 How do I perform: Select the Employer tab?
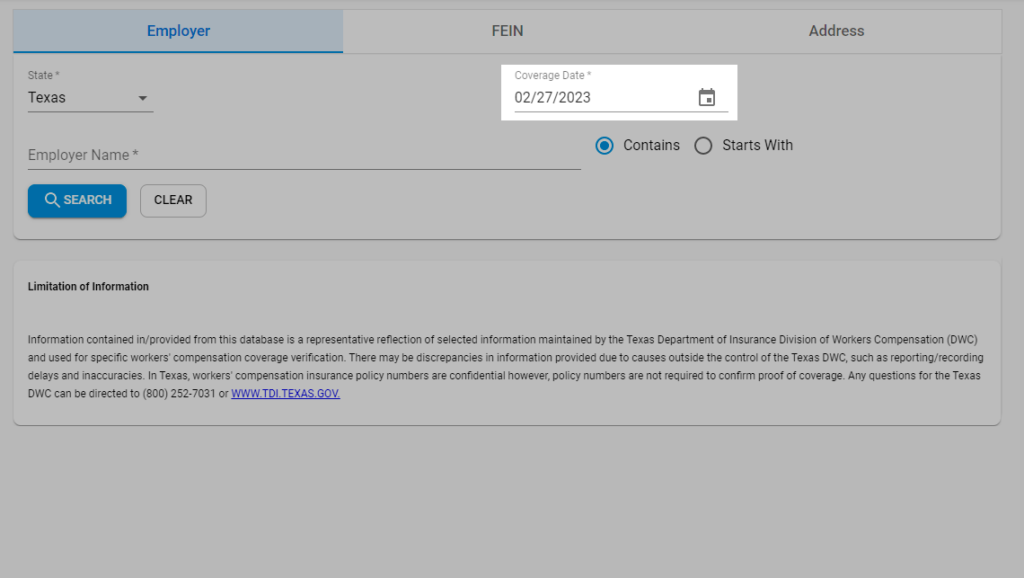pos(178,31)
